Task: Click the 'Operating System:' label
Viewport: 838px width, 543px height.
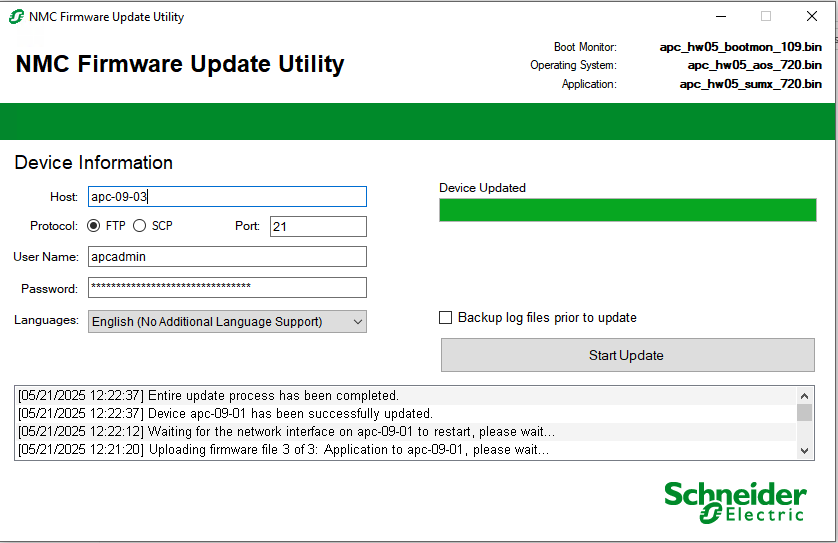Action: coord(573,65)
